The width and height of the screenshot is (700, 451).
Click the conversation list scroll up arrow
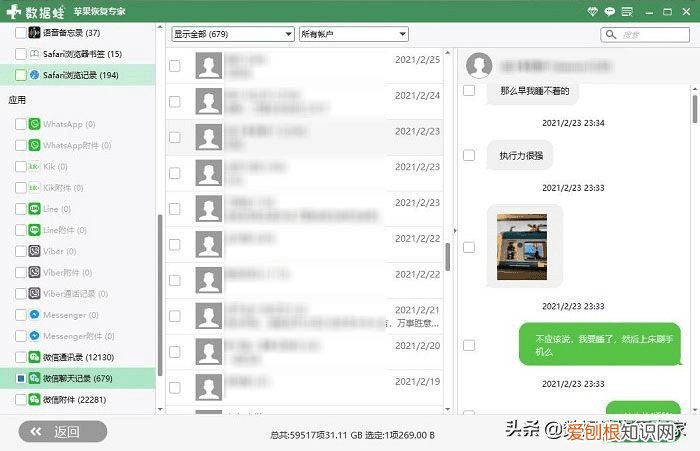[x=448, y=53]
